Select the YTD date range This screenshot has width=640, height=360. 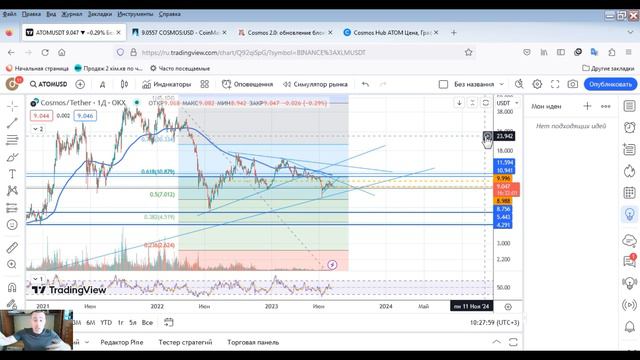coord(106,322)
